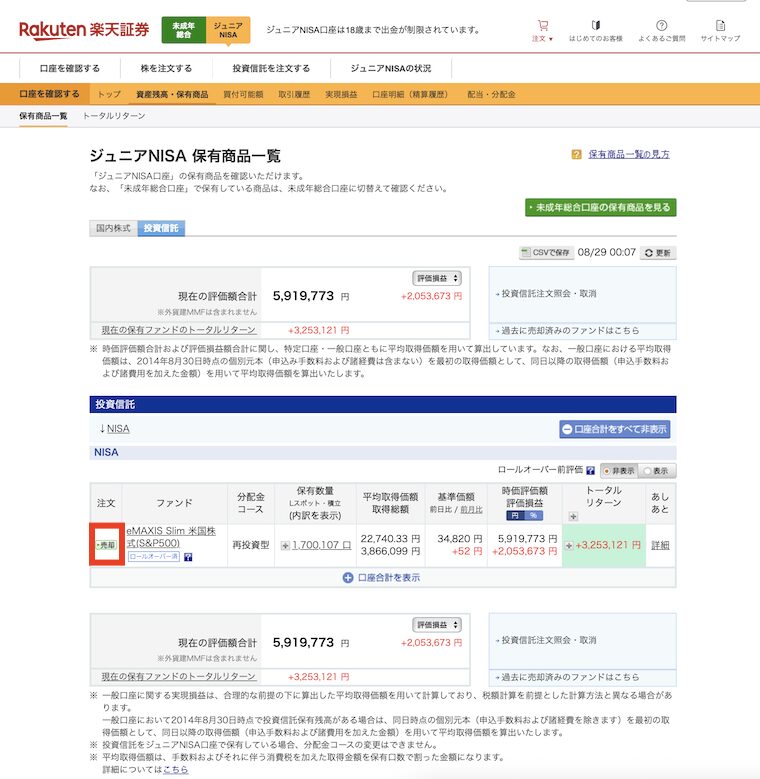
Task: Select the 非表示 radio button
Action: click(x=618, y=469)
